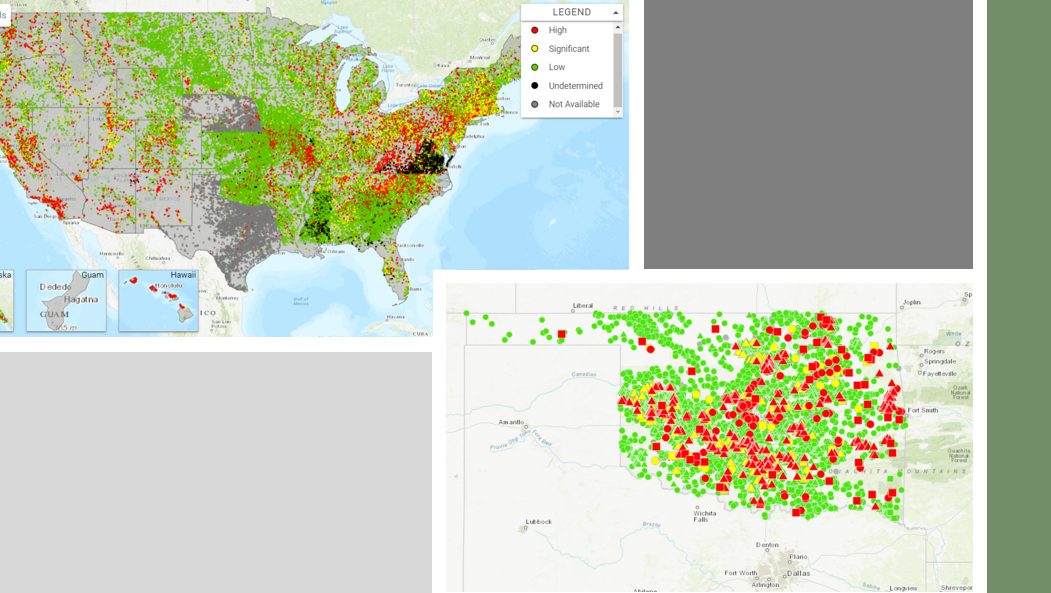Click the LEGEND panel header title
Image resolution: width=1051 pixels, height=593 pixels.
click(x=571, y=12)
